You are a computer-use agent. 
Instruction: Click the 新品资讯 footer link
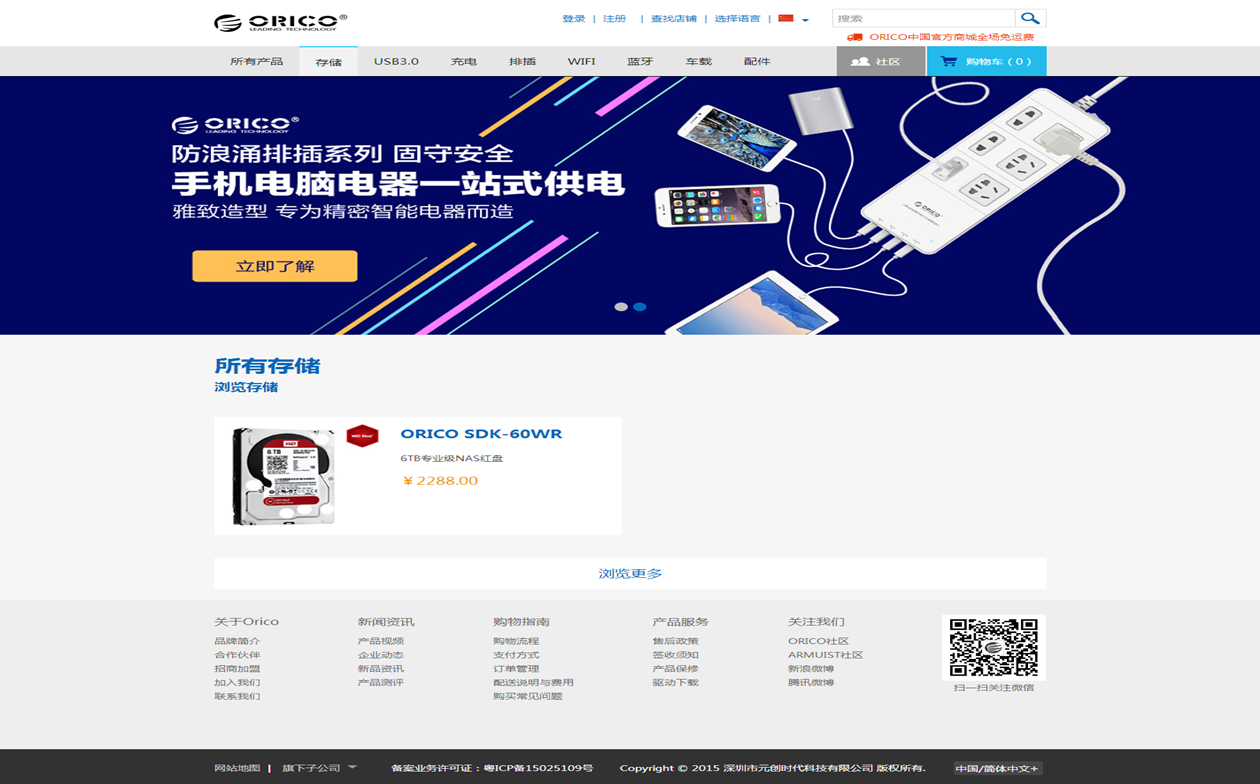click(381, 669)
